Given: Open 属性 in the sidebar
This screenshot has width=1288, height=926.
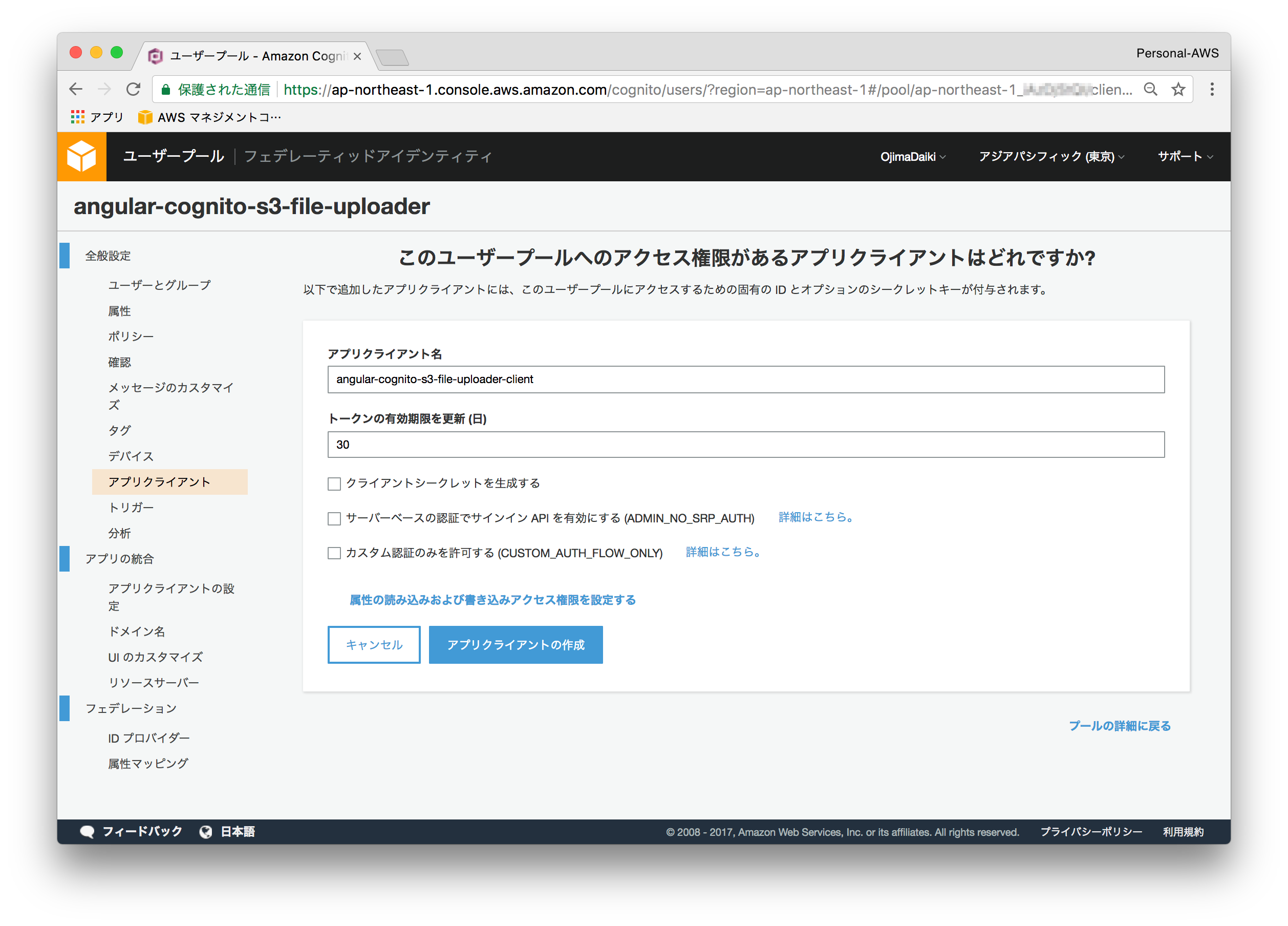Looking at the screenshot, I should (x=119, y=311).
